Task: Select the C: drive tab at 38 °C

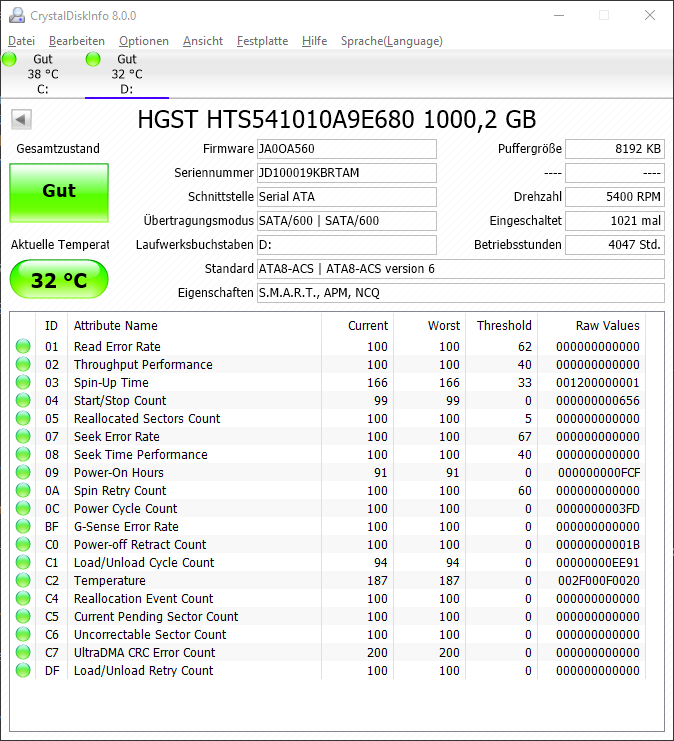Action: pos(43,74)
